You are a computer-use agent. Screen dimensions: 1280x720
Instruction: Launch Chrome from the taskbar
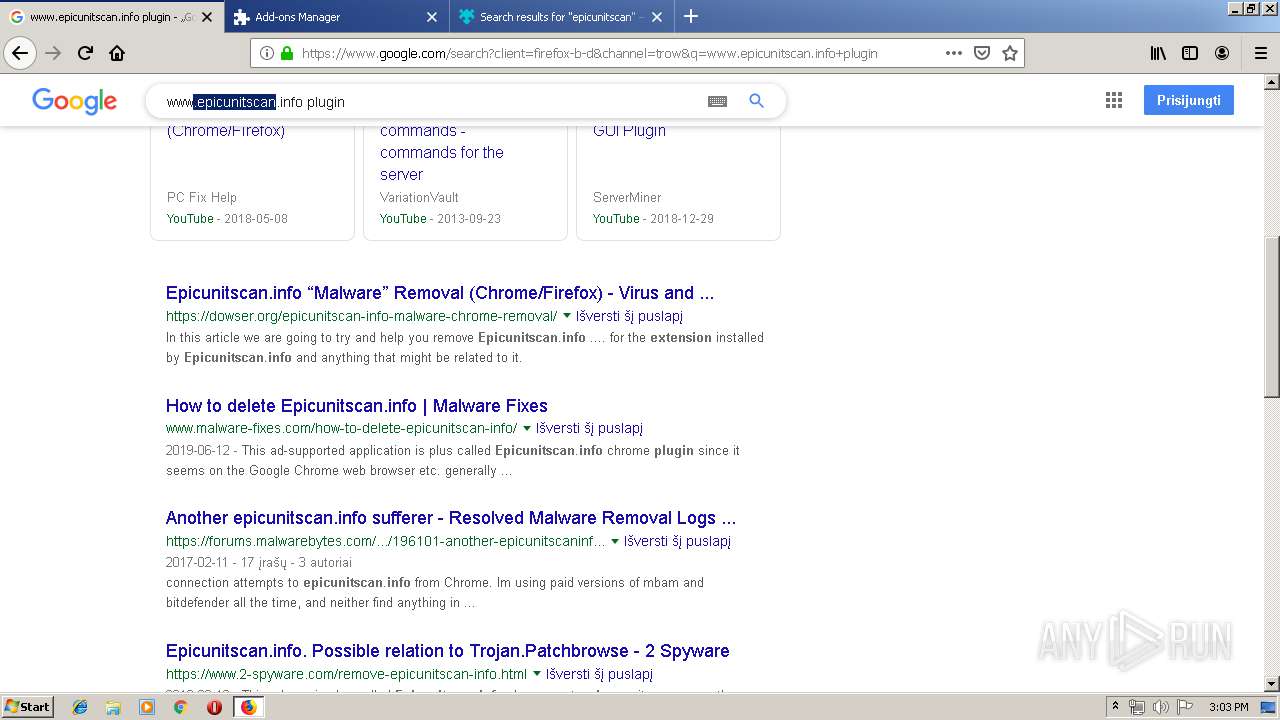point(180,707)
